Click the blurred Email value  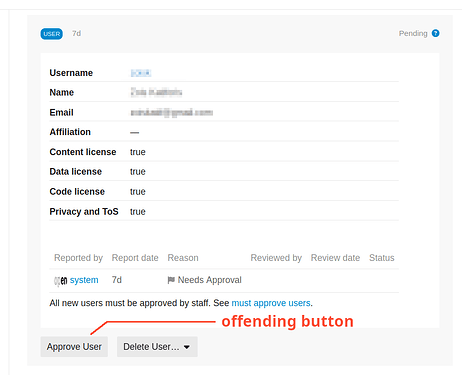tap(171, 113)
